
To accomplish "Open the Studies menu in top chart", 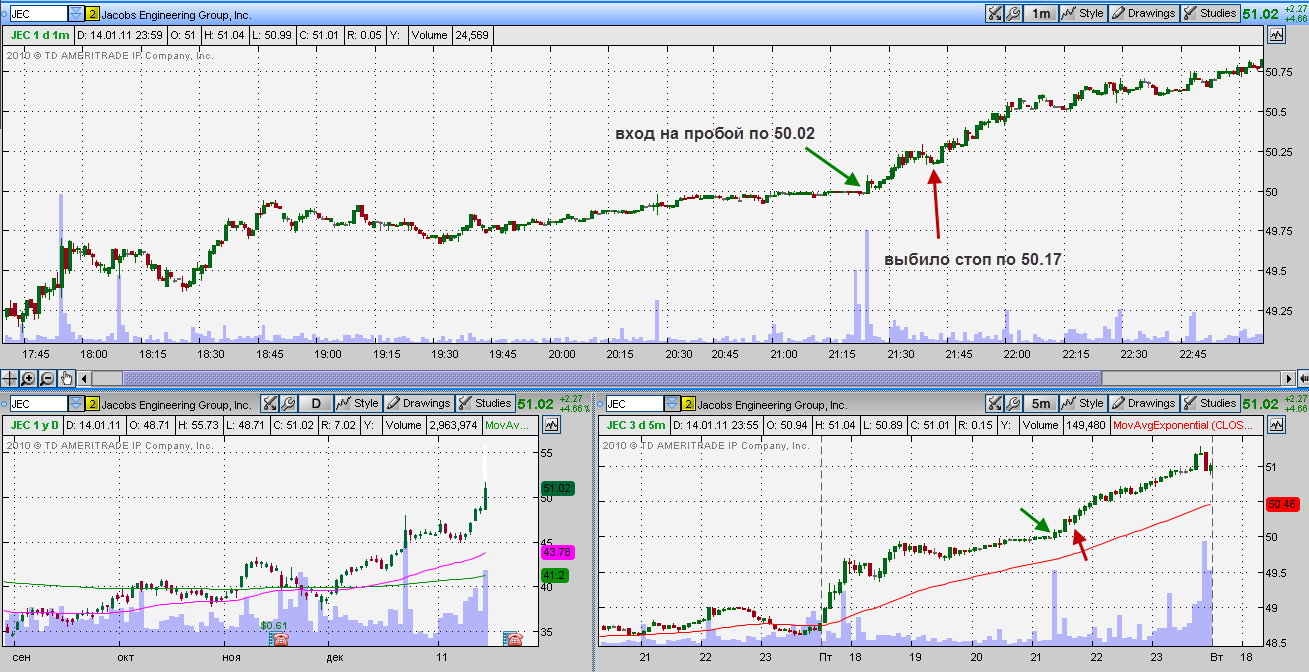I will pos(1209,14).
